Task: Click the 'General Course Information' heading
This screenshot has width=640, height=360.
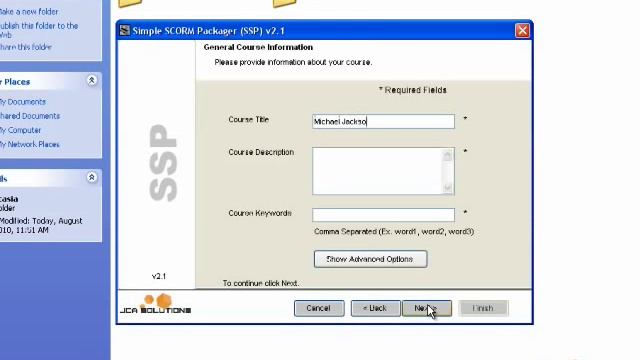Action: click(x=258, y=47)
